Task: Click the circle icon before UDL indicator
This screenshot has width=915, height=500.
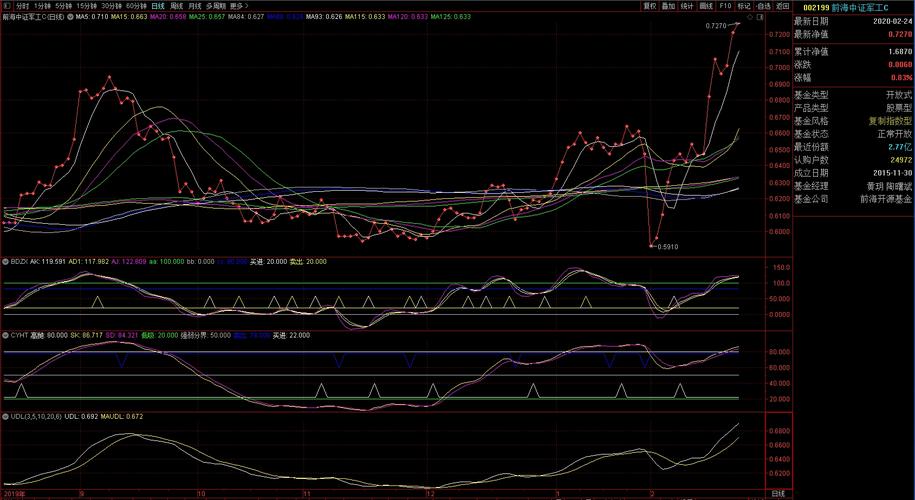Action: [x=5, y=416]
